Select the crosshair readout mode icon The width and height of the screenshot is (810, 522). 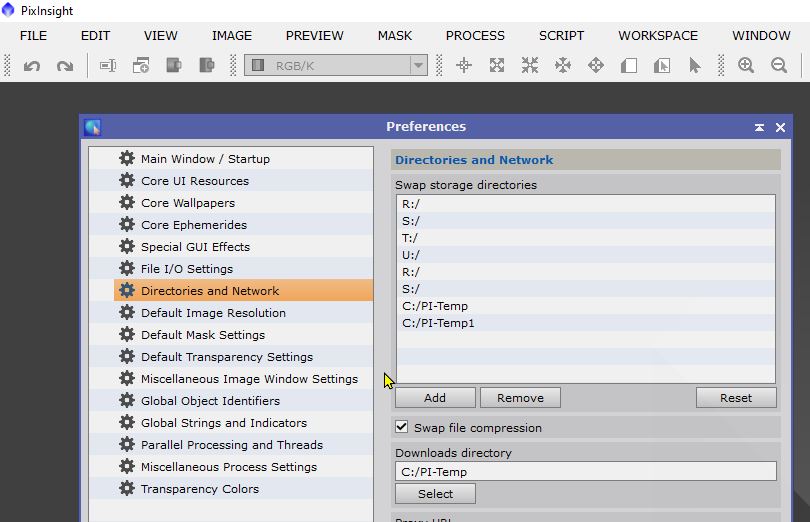point(464,66)
